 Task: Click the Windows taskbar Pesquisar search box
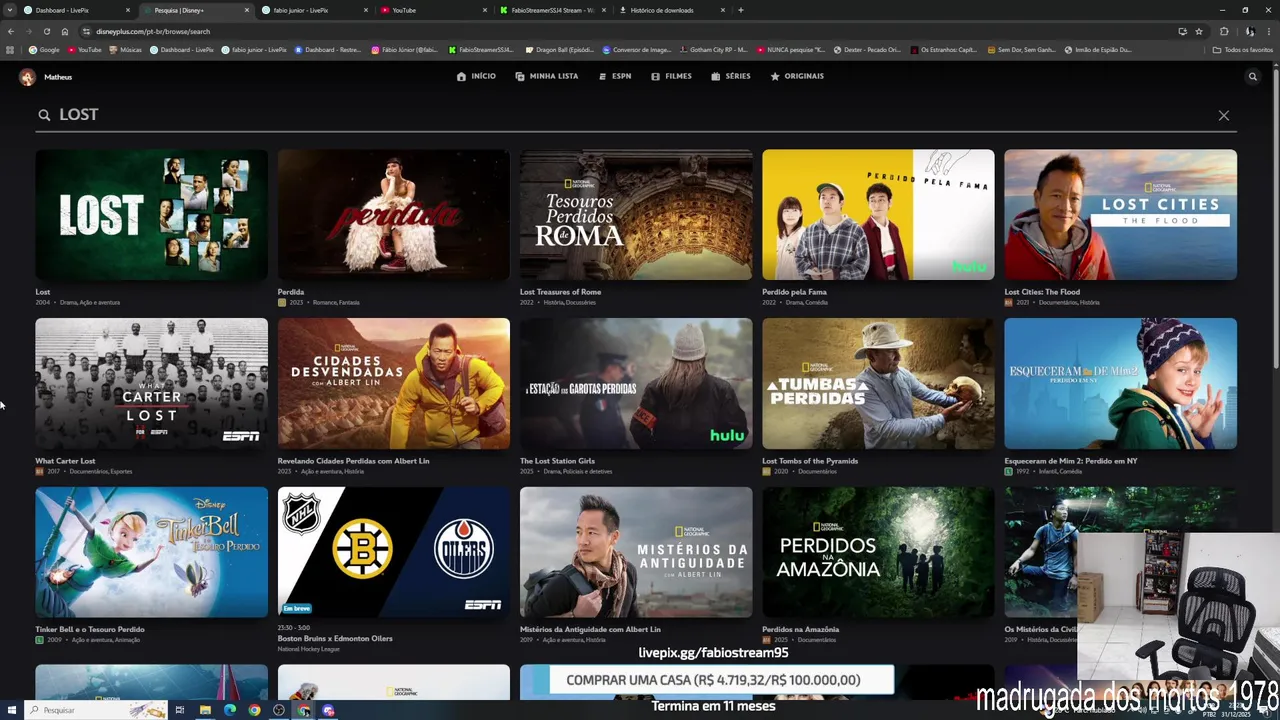[95, 710]
